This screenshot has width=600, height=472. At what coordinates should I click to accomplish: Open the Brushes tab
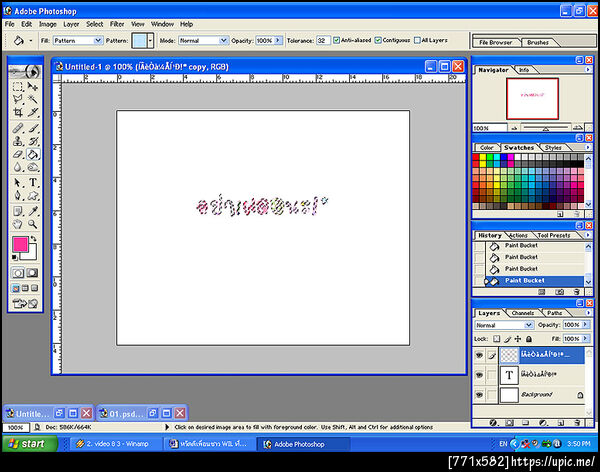pos(538,42)
